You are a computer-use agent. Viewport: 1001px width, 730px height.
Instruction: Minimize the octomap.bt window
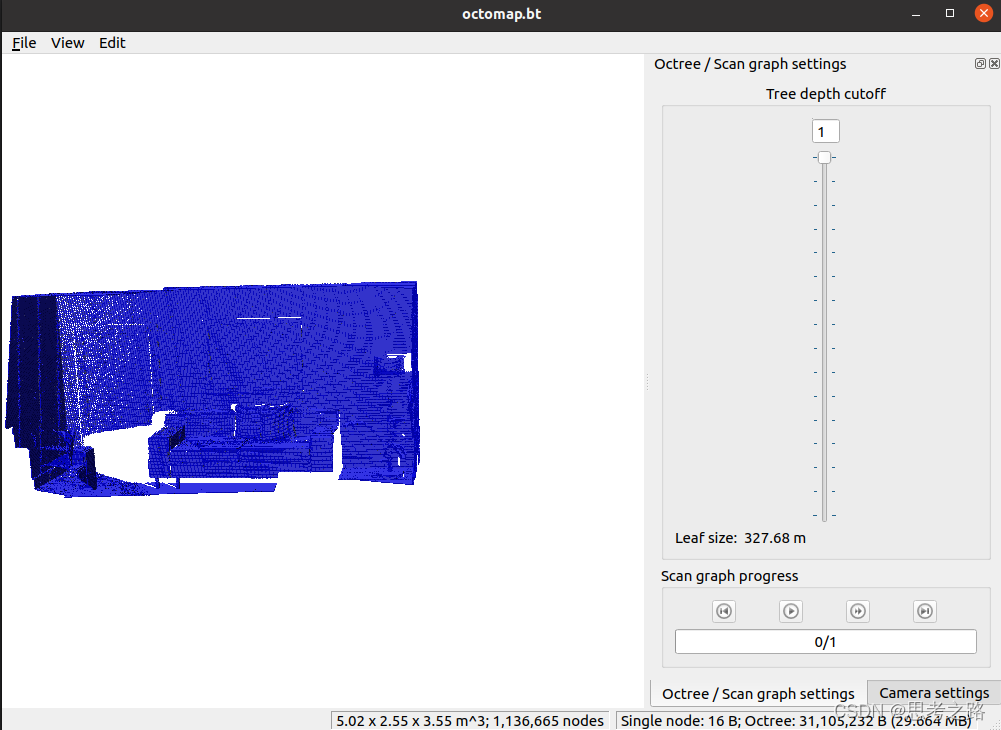coord(916,14)
